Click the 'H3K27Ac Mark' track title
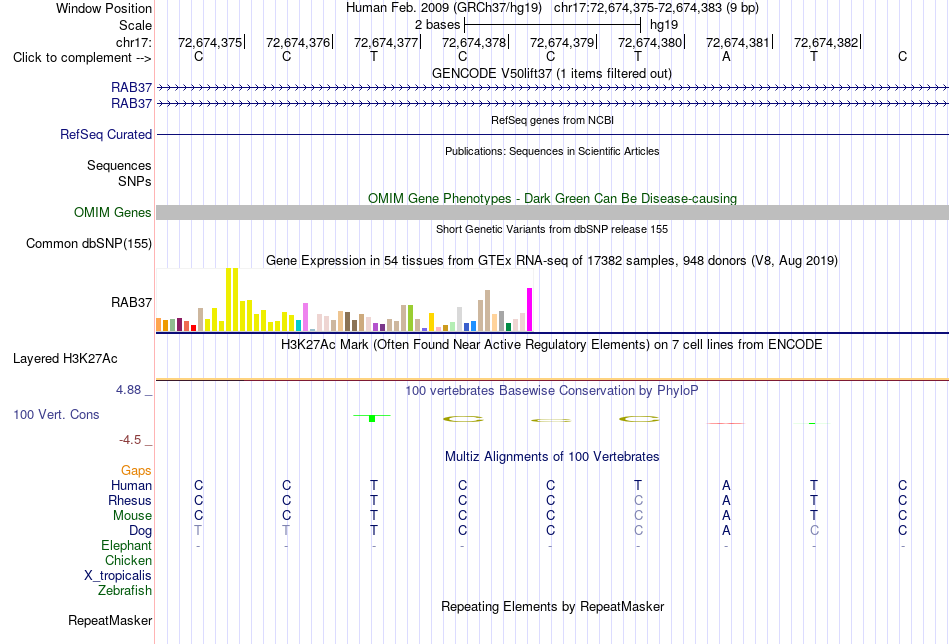Viewport: 950px width, 644px height. pos(551,345)
